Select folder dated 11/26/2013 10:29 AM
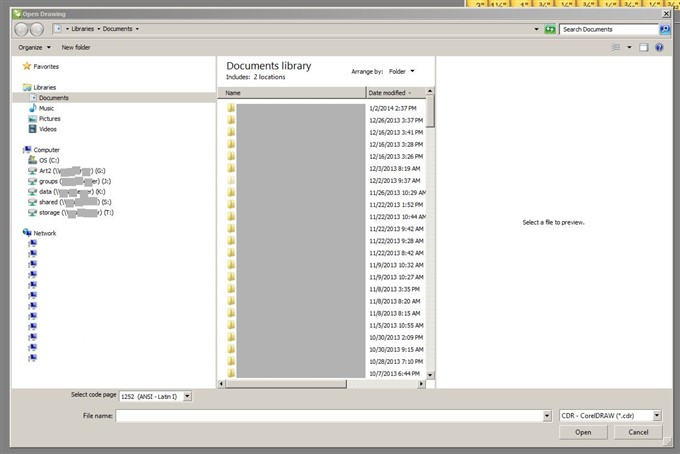This screenshot has height=454, width=680. (x=321, y=193)
